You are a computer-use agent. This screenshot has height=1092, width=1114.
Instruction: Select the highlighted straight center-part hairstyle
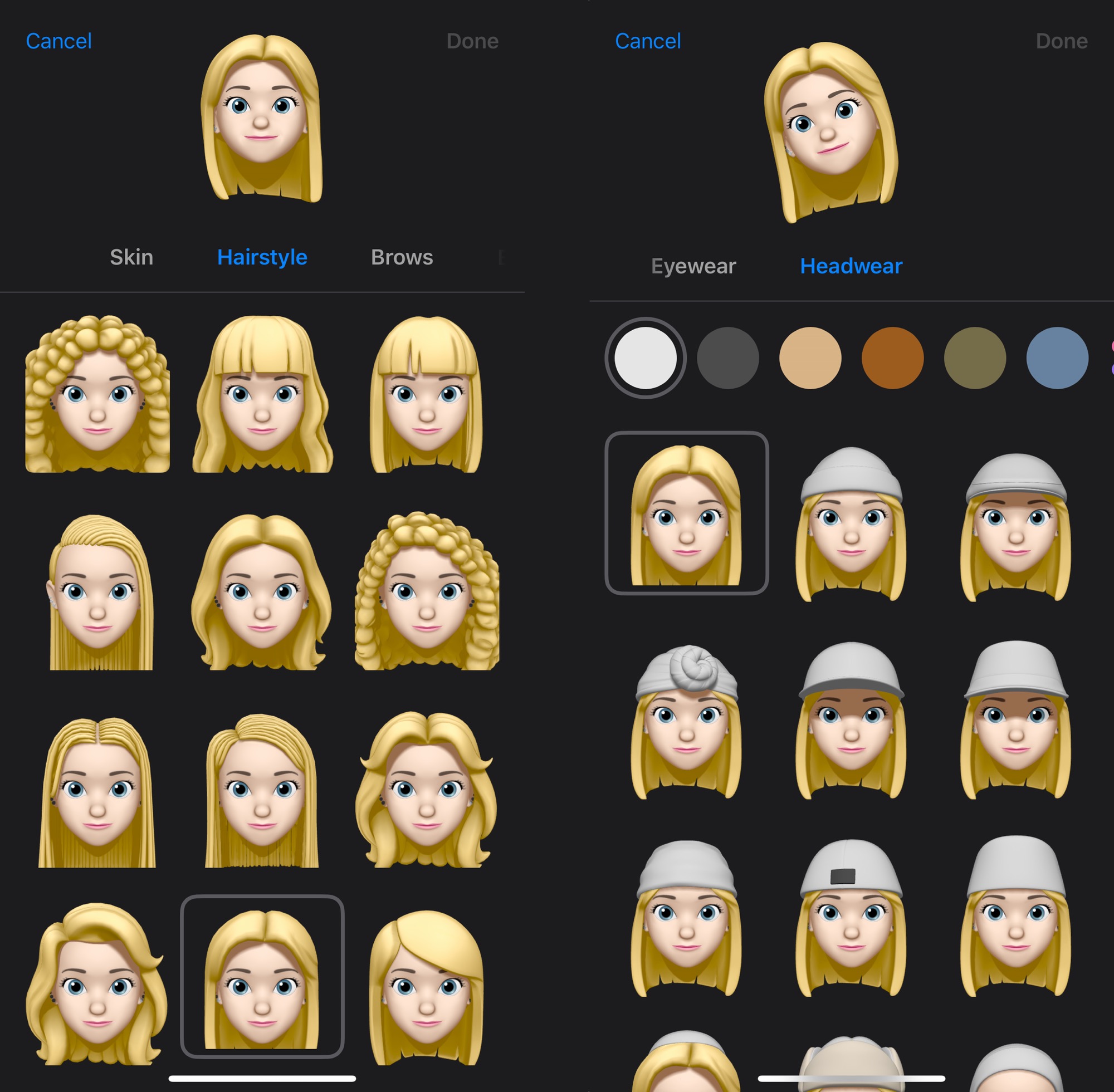[x=262, y=976]
